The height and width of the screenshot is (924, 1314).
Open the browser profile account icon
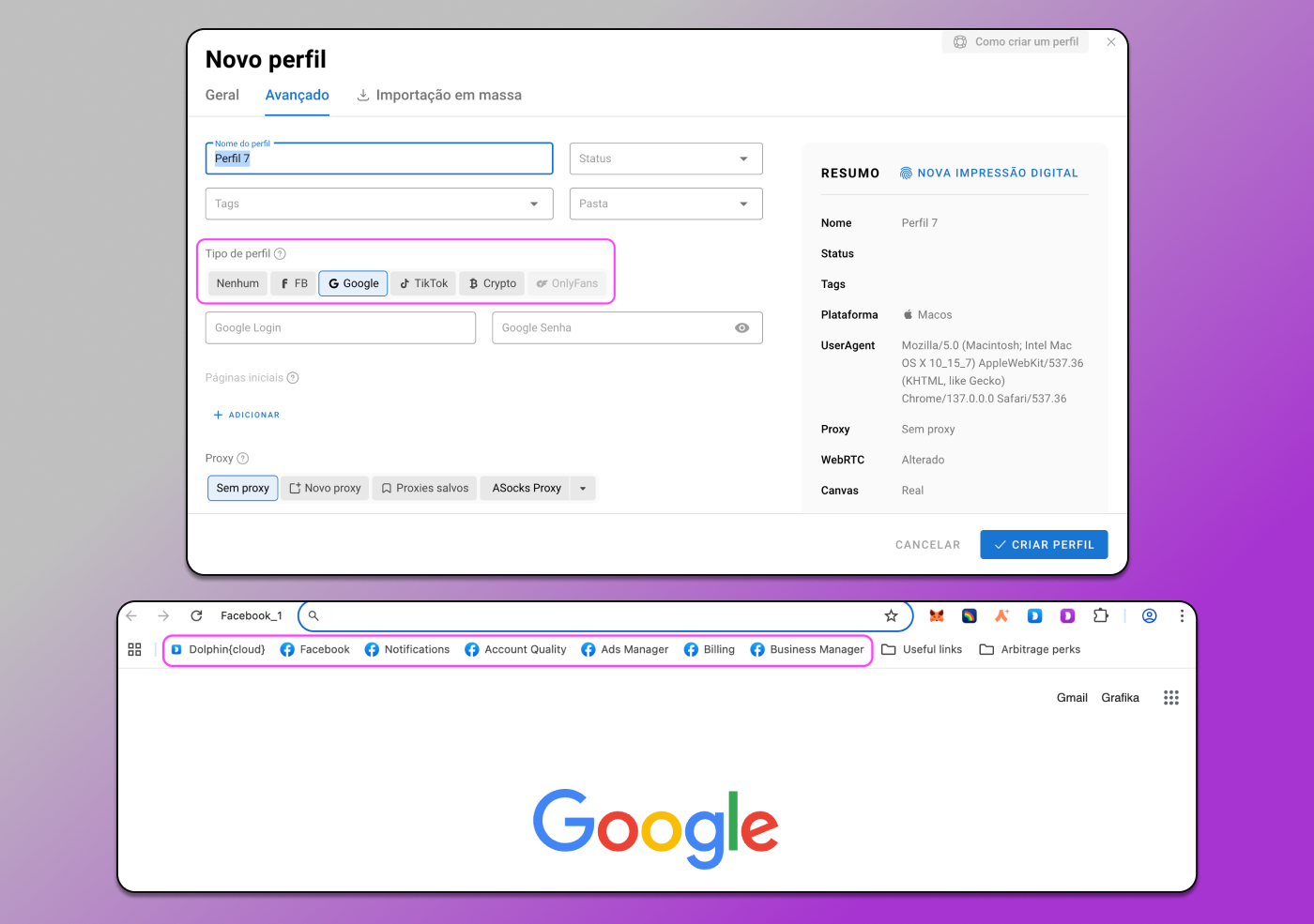tap(1149, 616)
